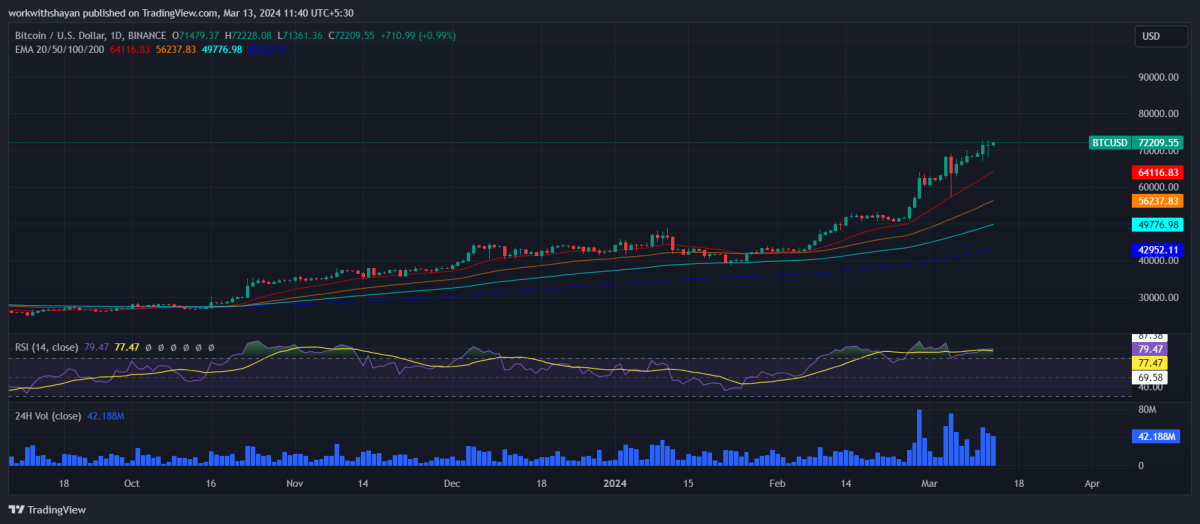Viewport: 1200px width, 524px height.
Task: Click the 2024 marker on time axis
Action: [616, 483]
